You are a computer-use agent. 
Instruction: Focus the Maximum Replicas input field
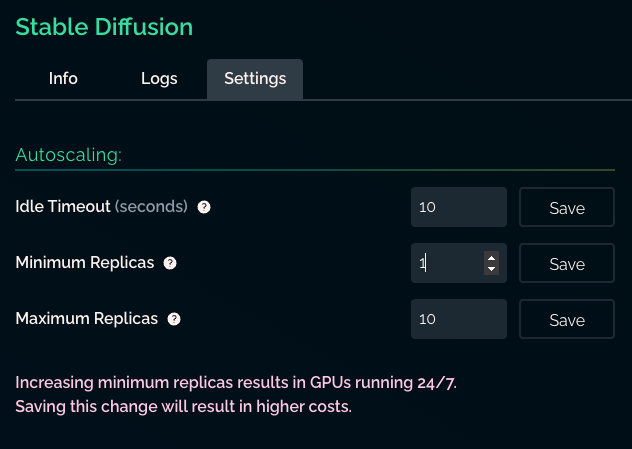(459, 319)
